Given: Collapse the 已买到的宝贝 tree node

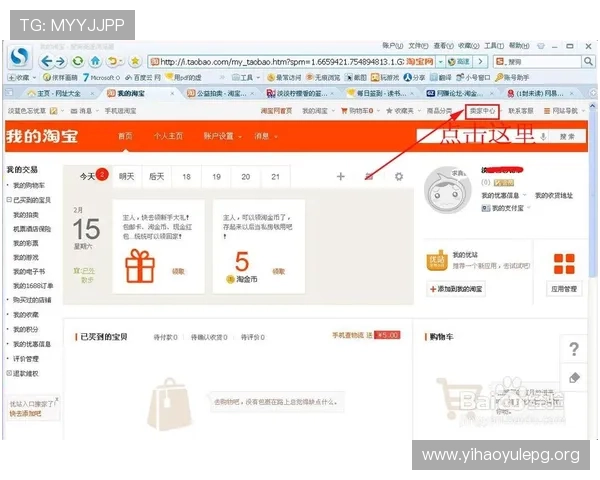Looking at the screenshot, I should pyautogui.click(x=9, y=200).
